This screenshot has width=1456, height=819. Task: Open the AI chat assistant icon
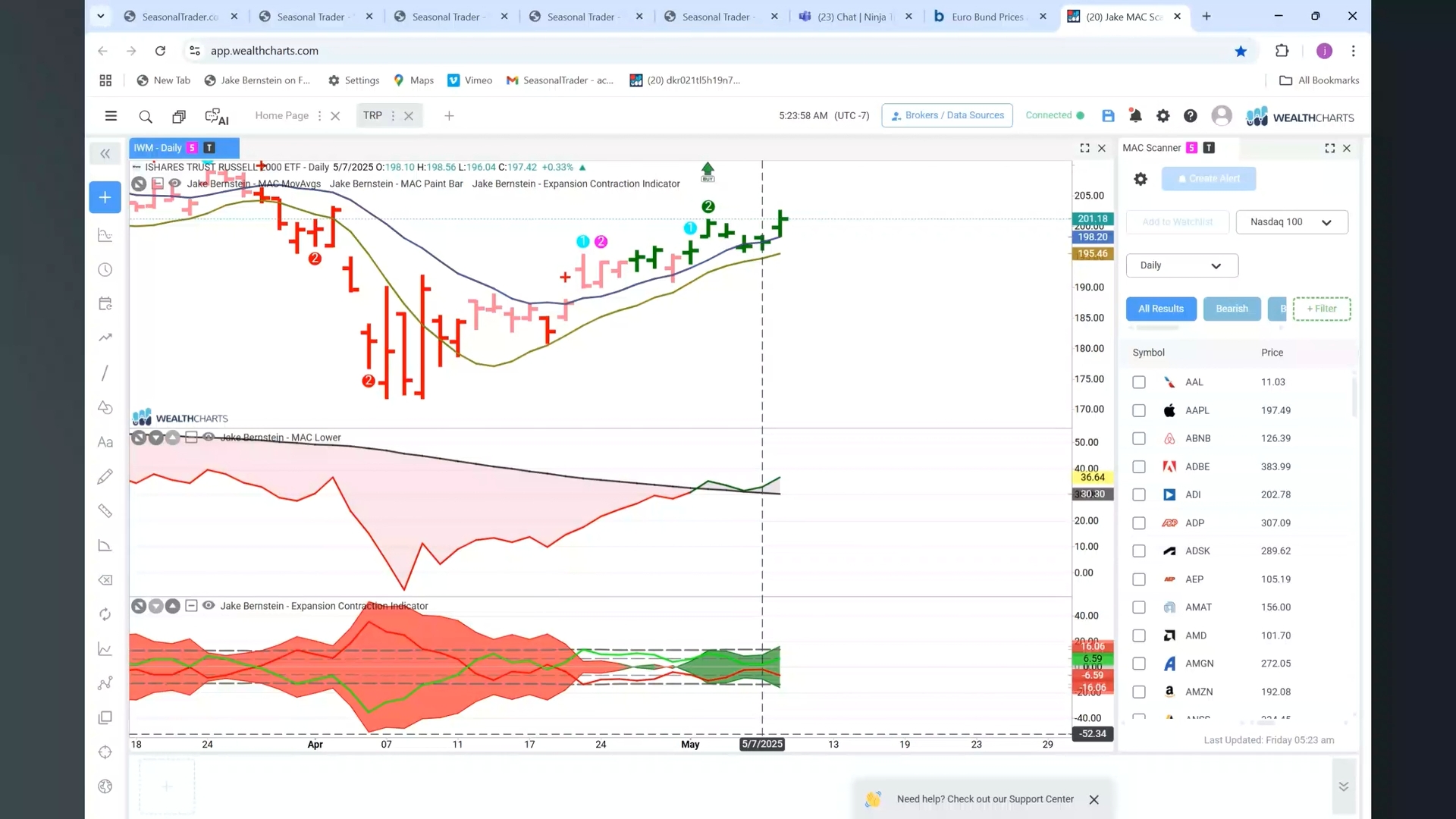coord(217,117)
